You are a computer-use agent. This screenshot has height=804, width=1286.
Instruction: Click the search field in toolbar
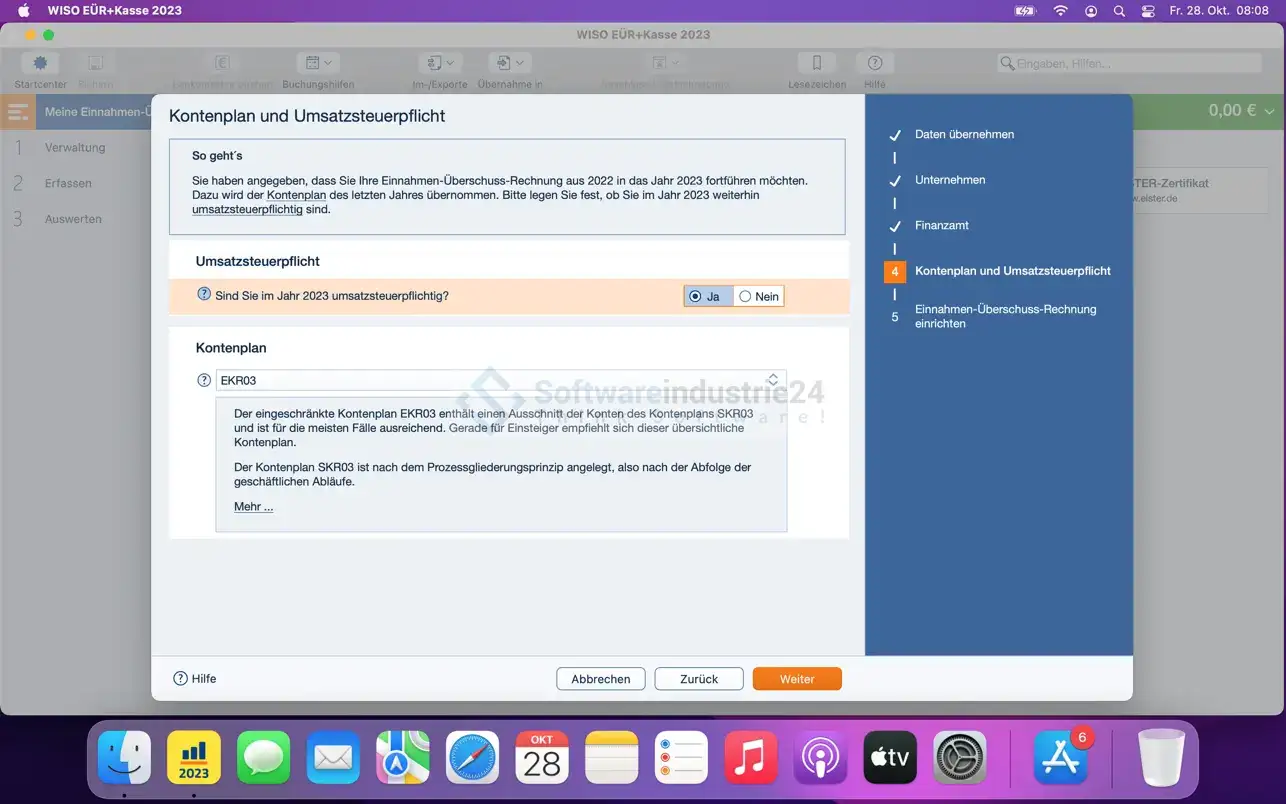point(1130,63)
